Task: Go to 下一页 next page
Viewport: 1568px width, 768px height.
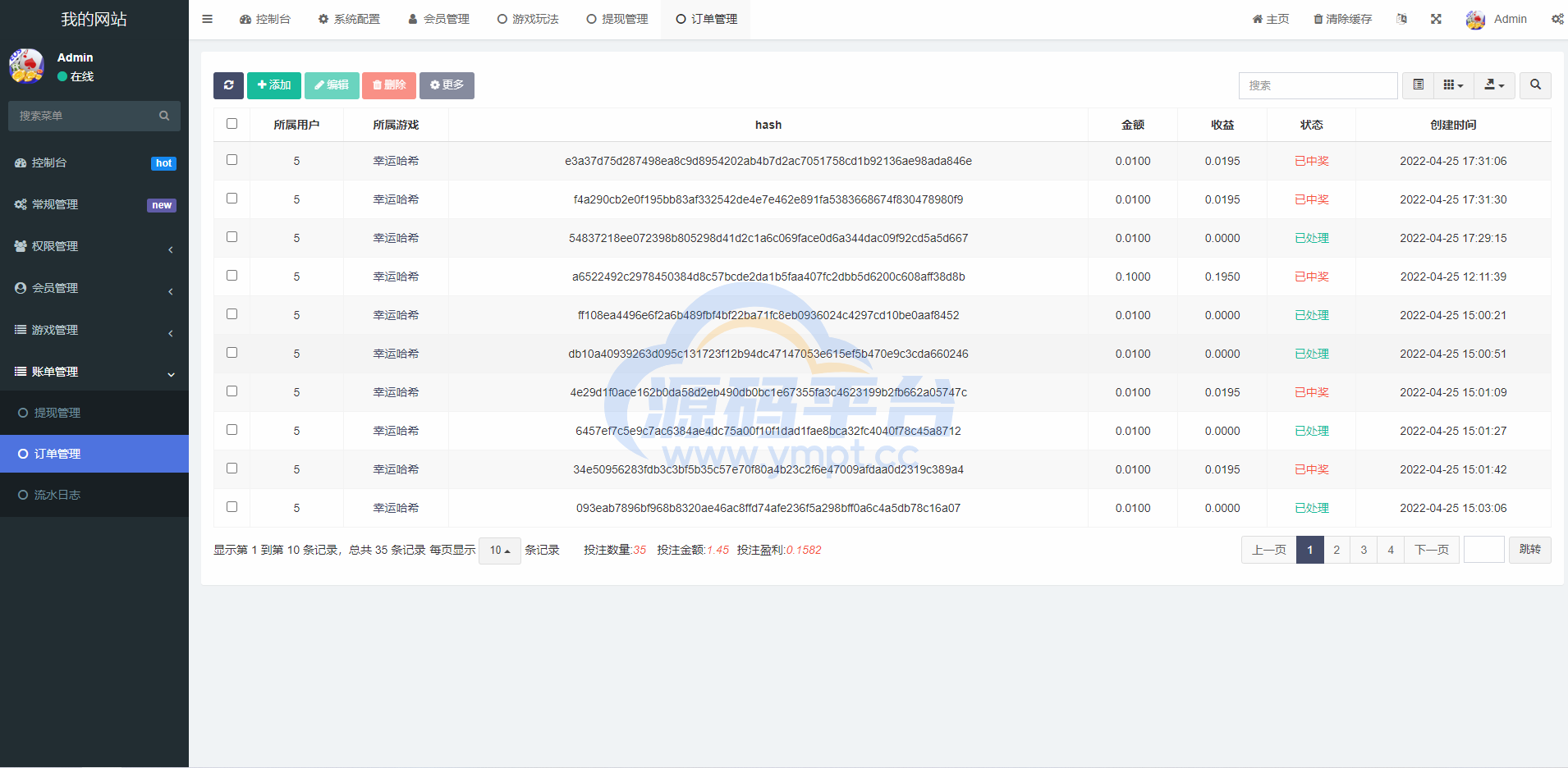Action: pos(1432,550)
